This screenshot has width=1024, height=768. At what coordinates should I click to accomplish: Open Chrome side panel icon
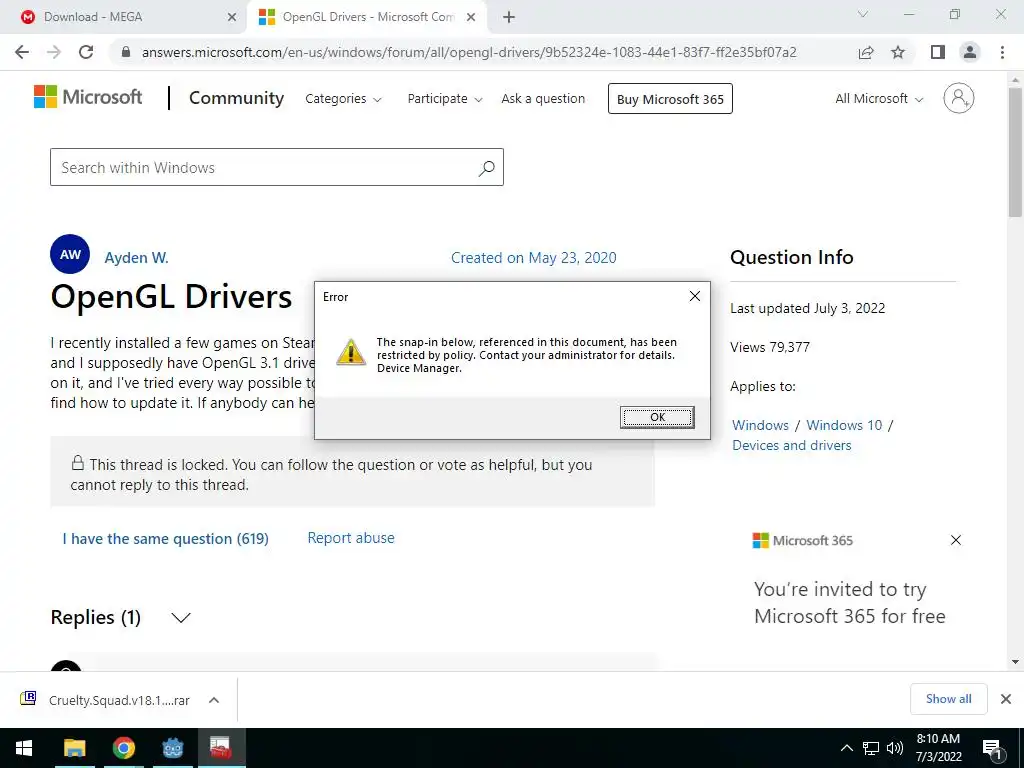tap(938, 52)
